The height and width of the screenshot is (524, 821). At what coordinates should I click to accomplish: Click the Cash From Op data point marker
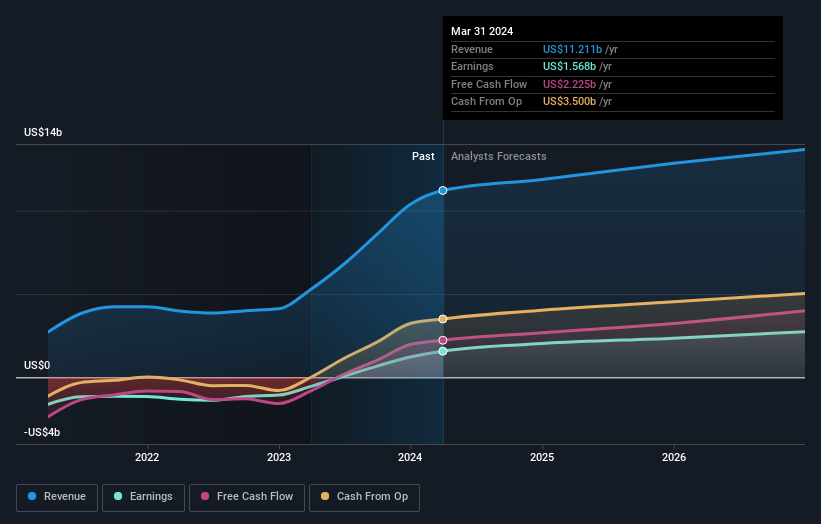(x=443, y=319)
